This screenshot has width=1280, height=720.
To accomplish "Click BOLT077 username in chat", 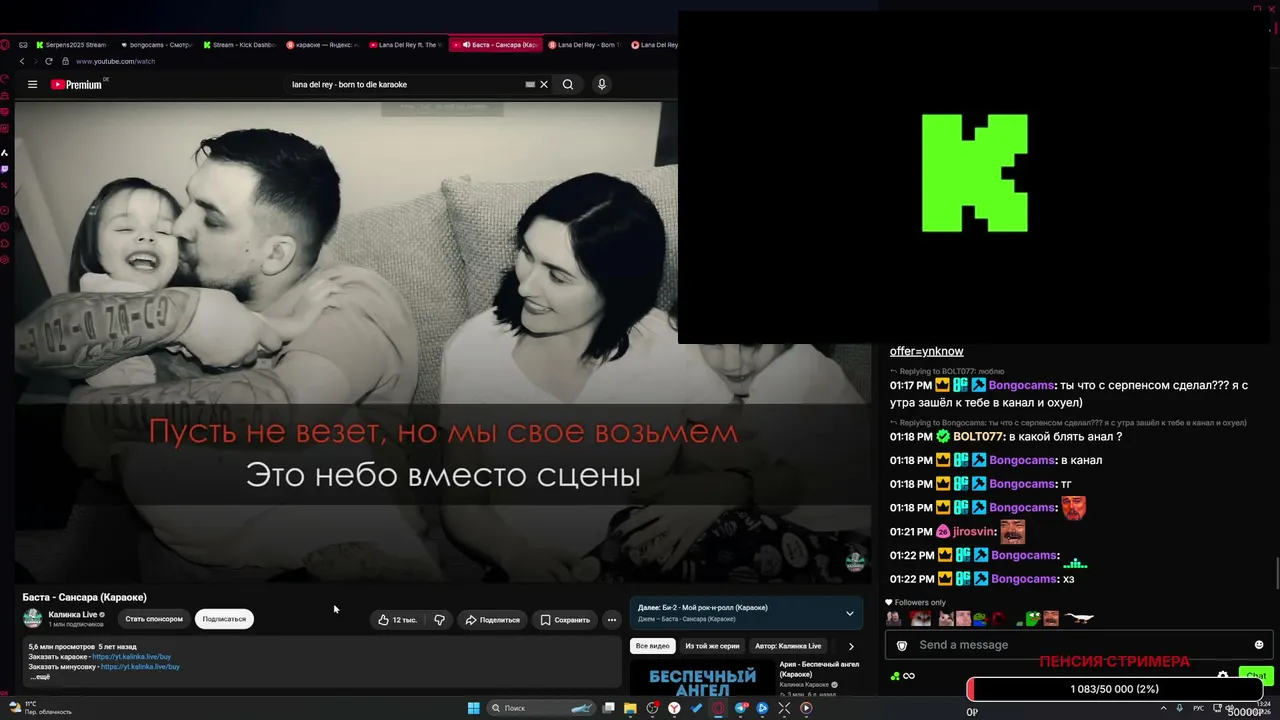I will (x=978, y=437).
